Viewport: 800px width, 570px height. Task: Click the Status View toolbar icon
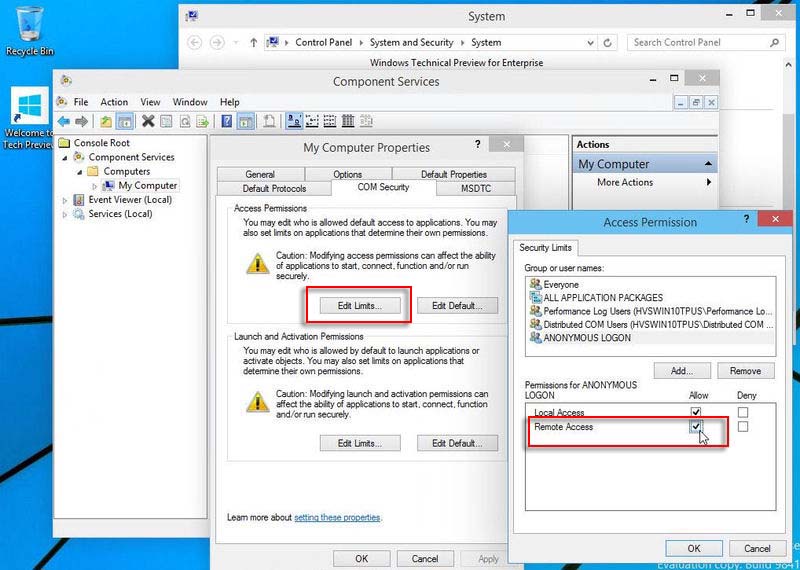(x=366, y=121)
